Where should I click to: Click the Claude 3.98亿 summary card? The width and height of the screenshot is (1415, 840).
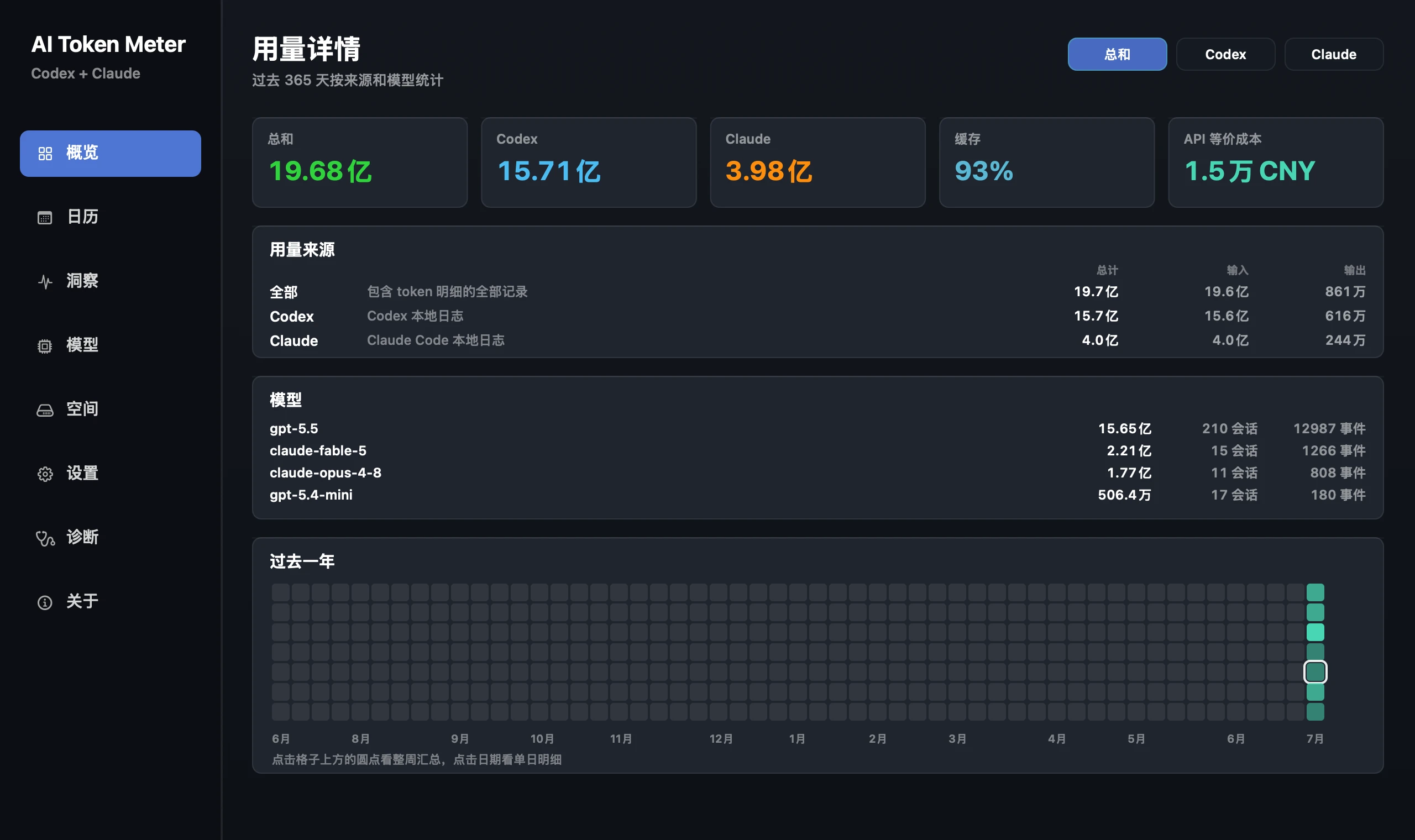pos(818,162)
